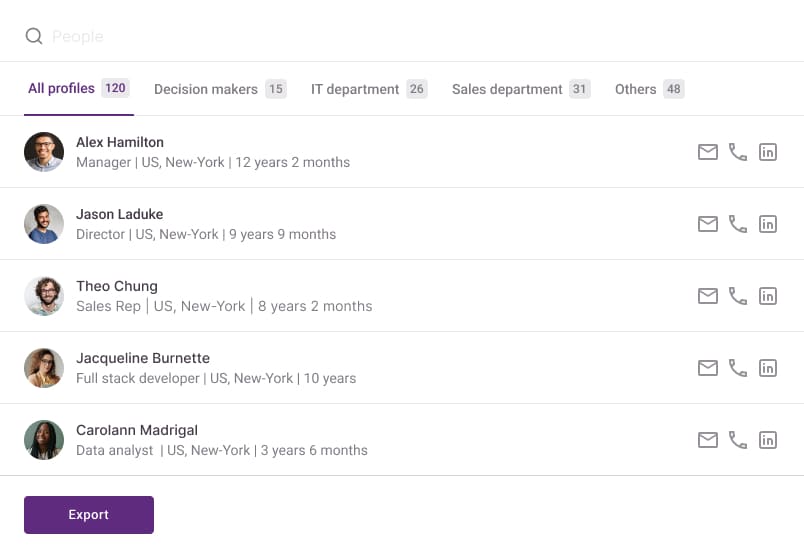Open Carolann Madrigal's LinkedIn icon
This screenshot has width=804, height=552.
pyautogui.click(x=768, y=440)
